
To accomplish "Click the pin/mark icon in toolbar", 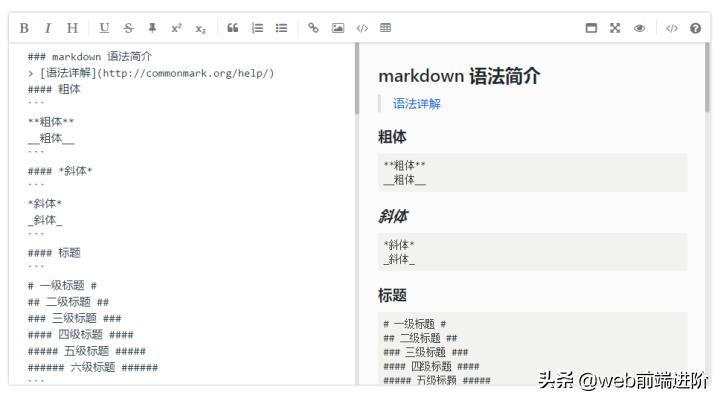I will pos(152,28).
